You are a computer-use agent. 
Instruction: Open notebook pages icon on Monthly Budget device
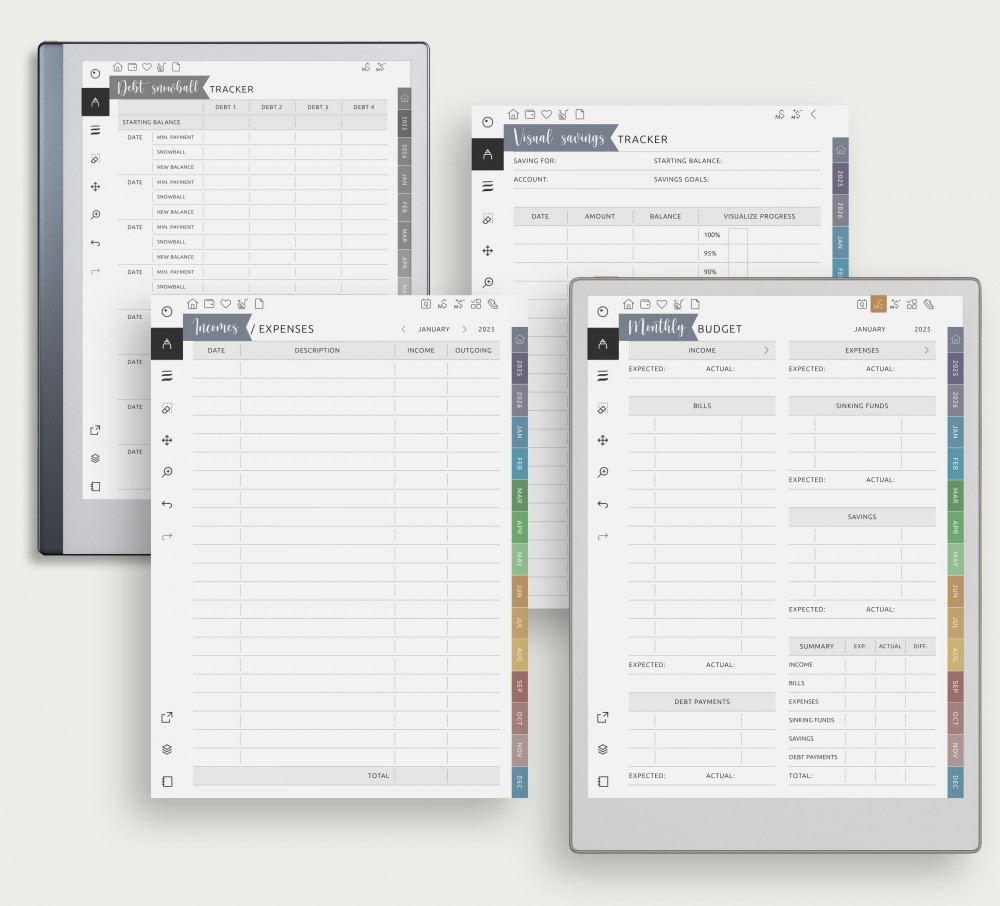click(x=603, y=781)
